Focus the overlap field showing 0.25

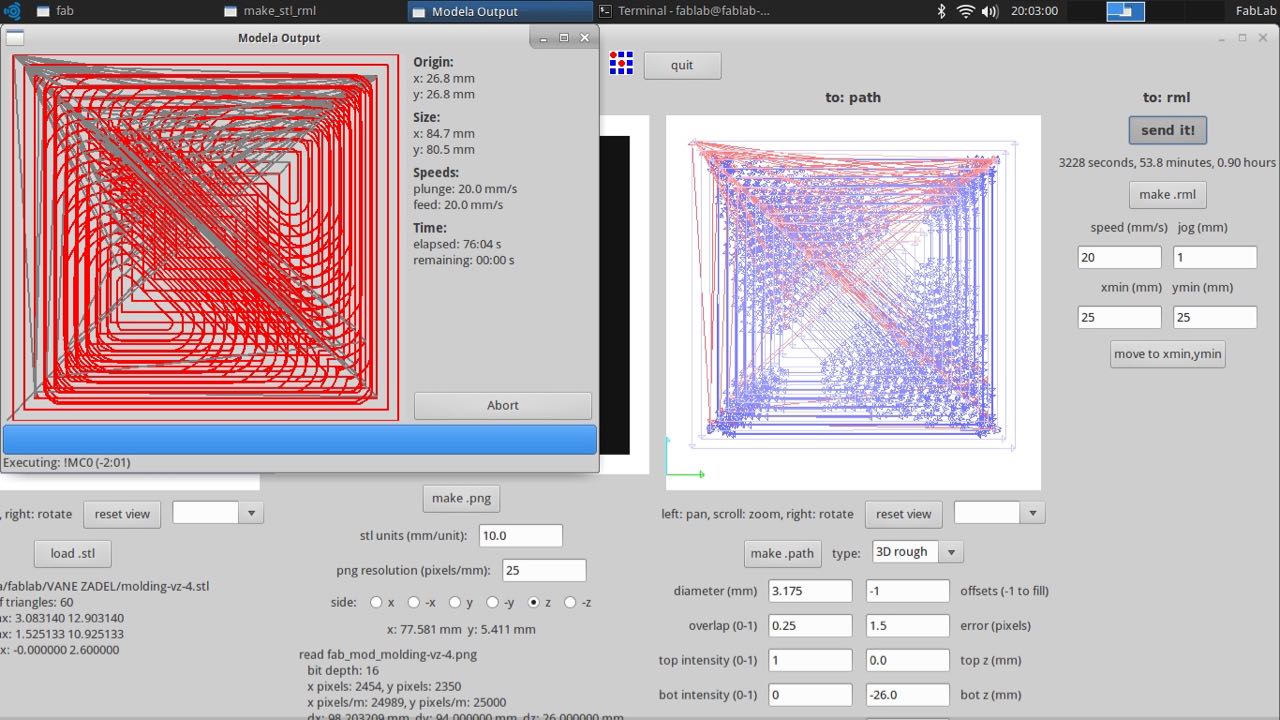point(810,626)
